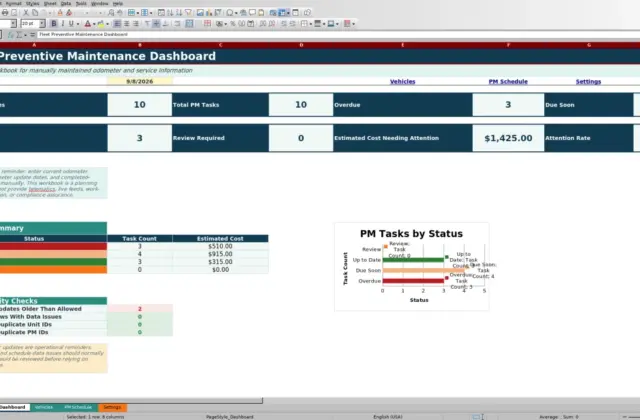Open the Tools menu
This screenshot has height=420, width=640.
coord(81,3)
